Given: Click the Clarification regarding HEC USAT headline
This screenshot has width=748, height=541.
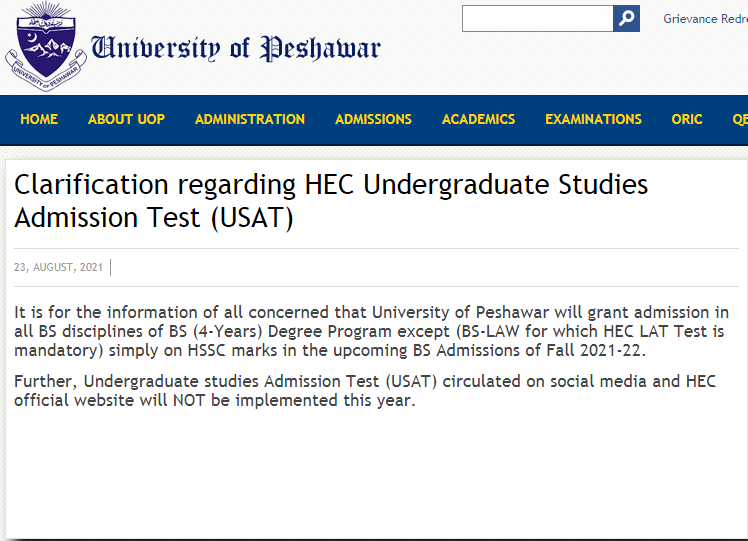Looking at the screenshot, I should [x=331, y=201].
